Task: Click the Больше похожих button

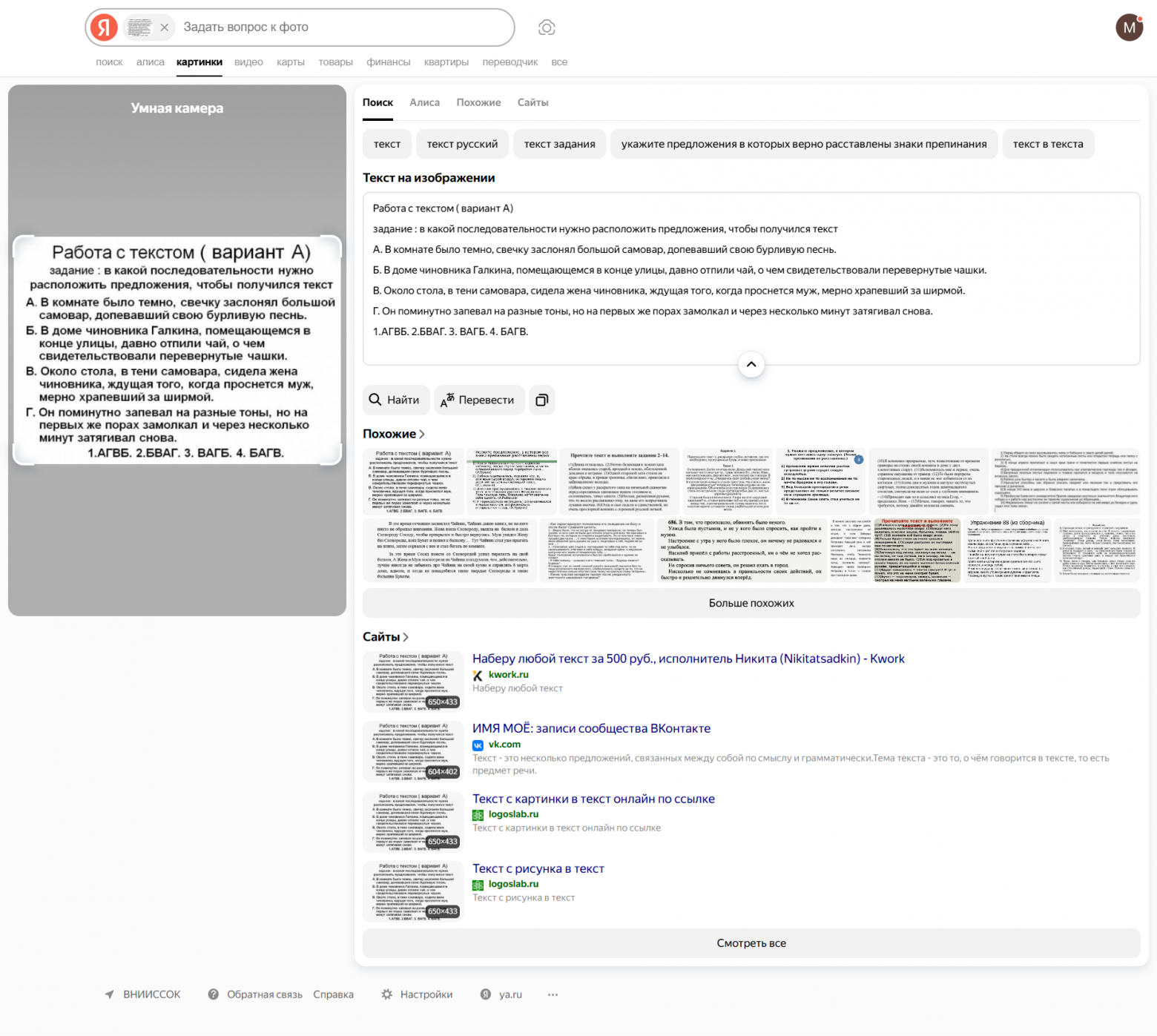Action: coord(751,603)
